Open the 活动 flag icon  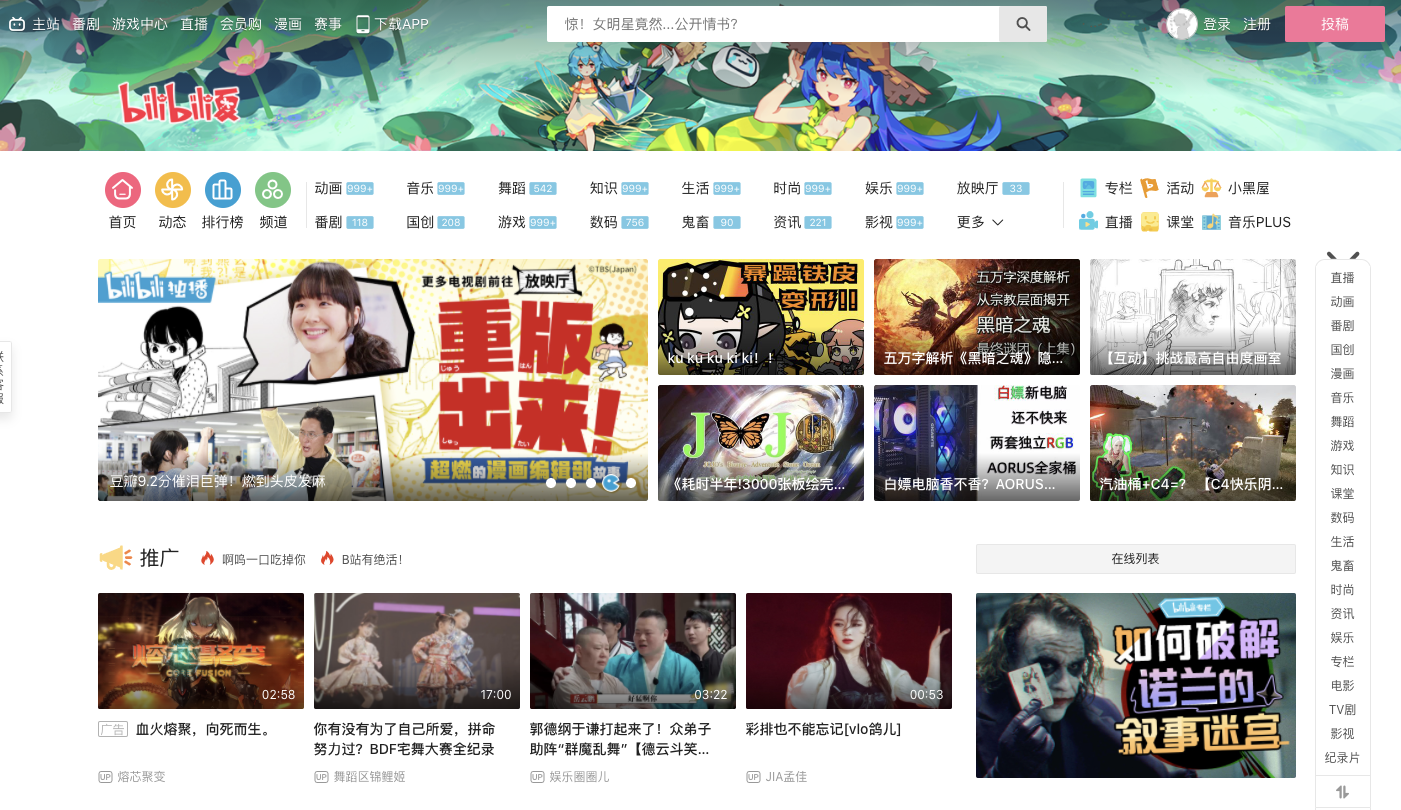click(1150, 188)
